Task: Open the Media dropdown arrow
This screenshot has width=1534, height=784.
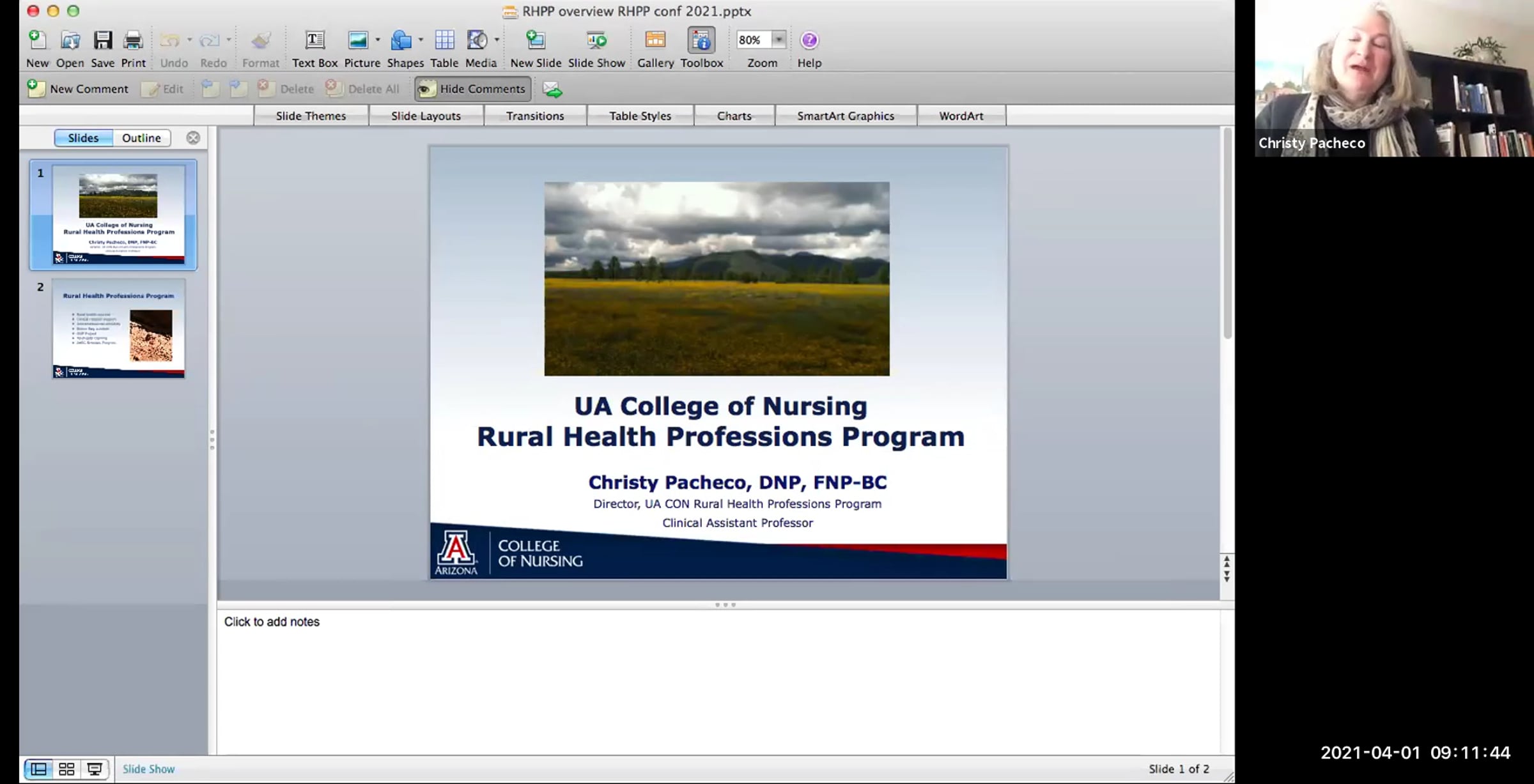Action: click(497, 40)
